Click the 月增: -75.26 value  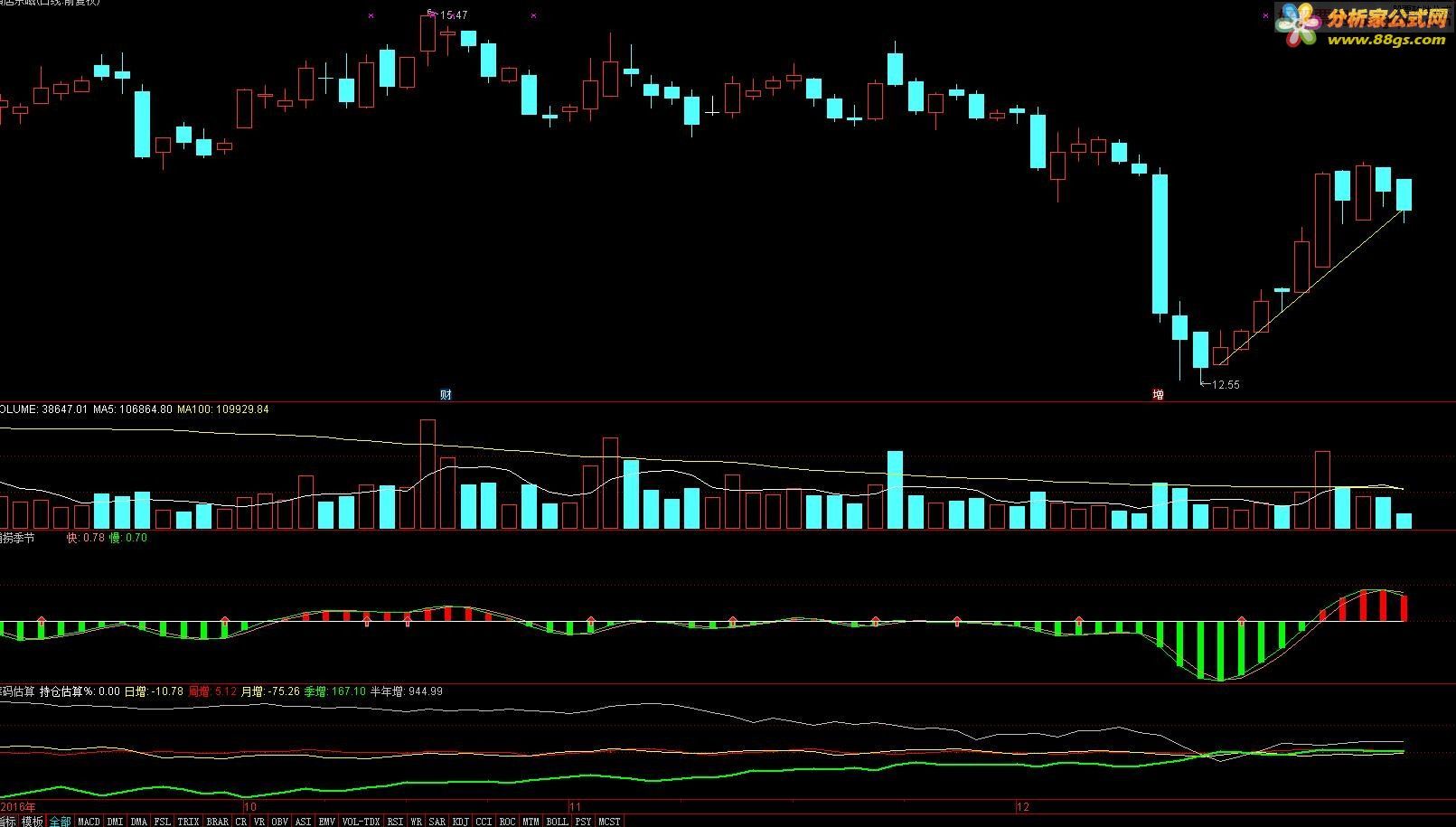(x=270, y=691)
